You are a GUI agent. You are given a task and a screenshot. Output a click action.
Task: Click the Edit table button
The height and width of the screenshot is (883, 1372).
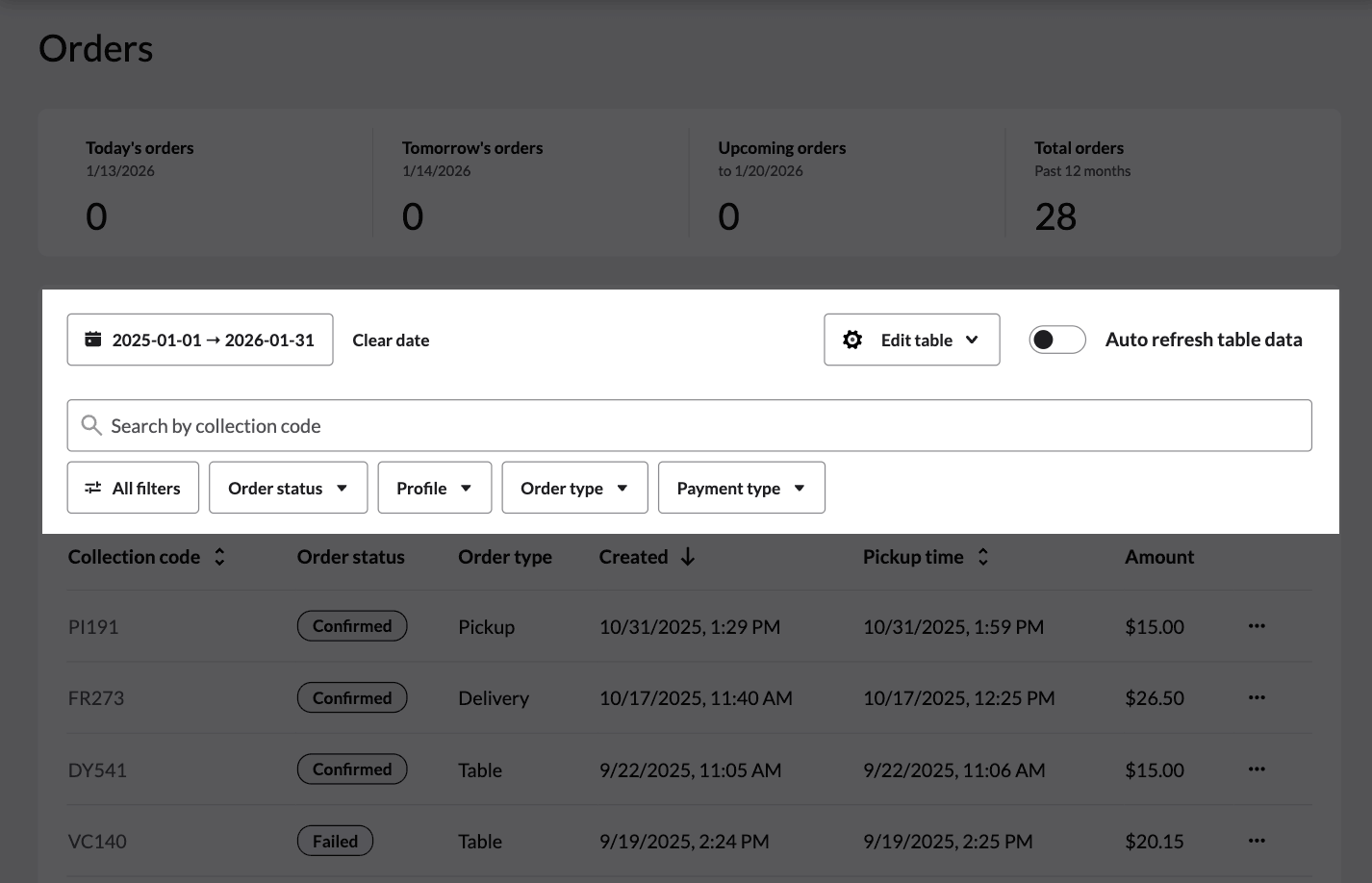point(911,339)
